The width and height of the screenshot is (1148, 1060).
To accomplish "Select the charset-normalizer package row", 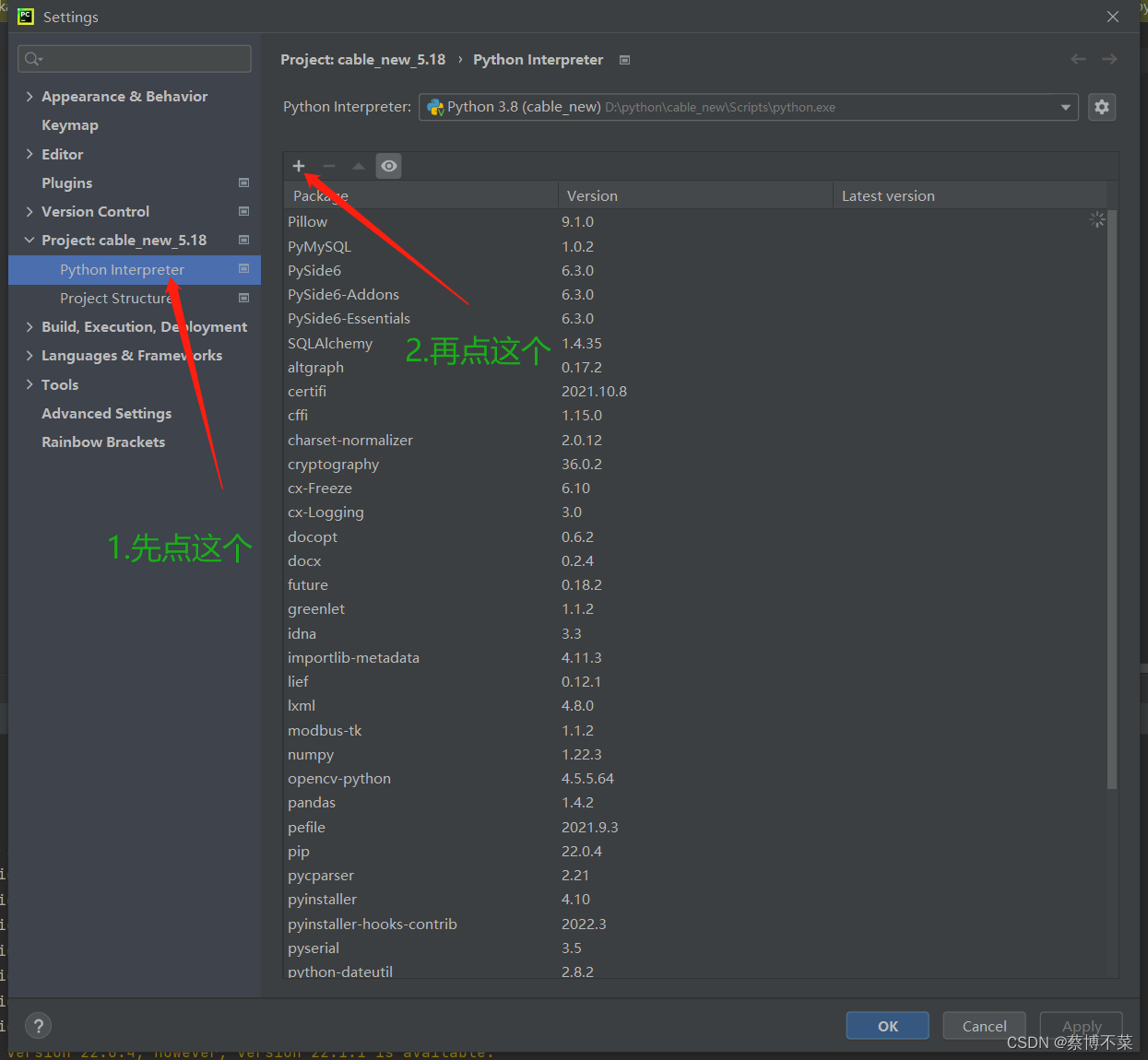I will (695, 440).
